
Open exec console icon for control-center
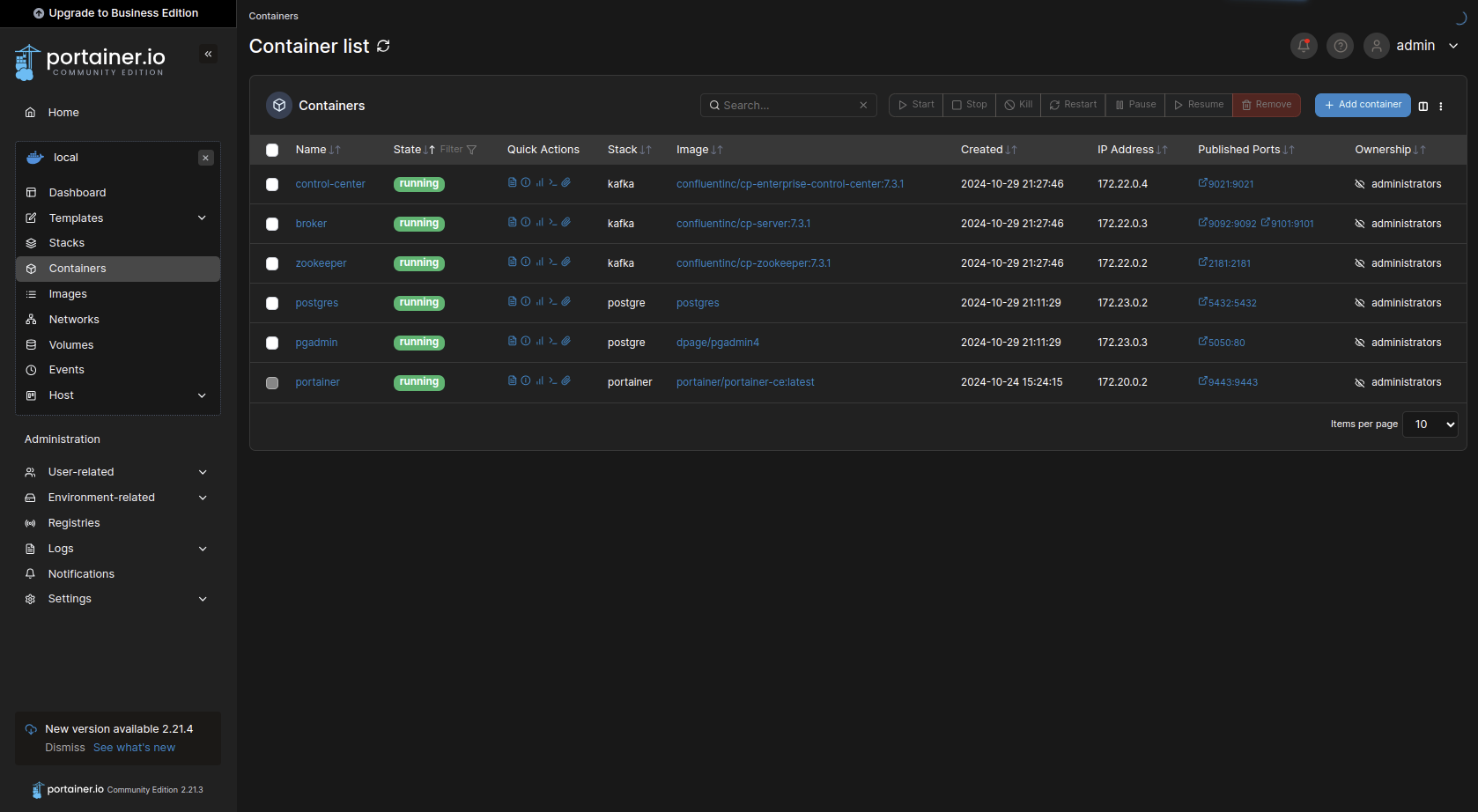(x=553, y=183)
